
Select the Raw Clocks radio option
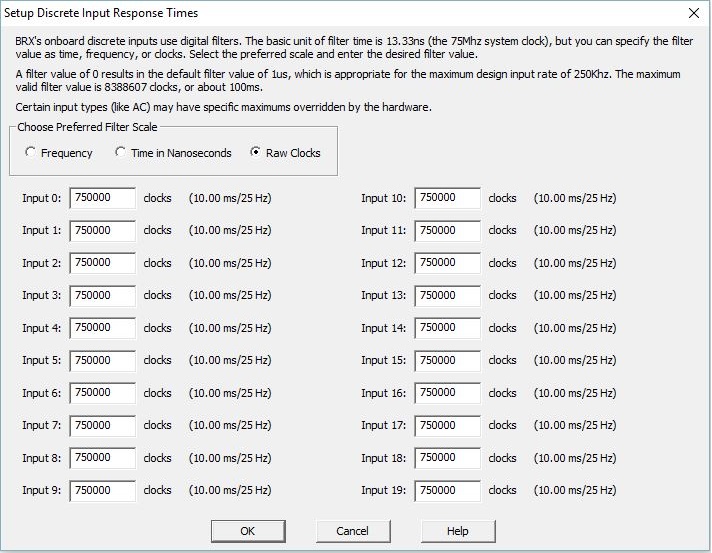256,153
